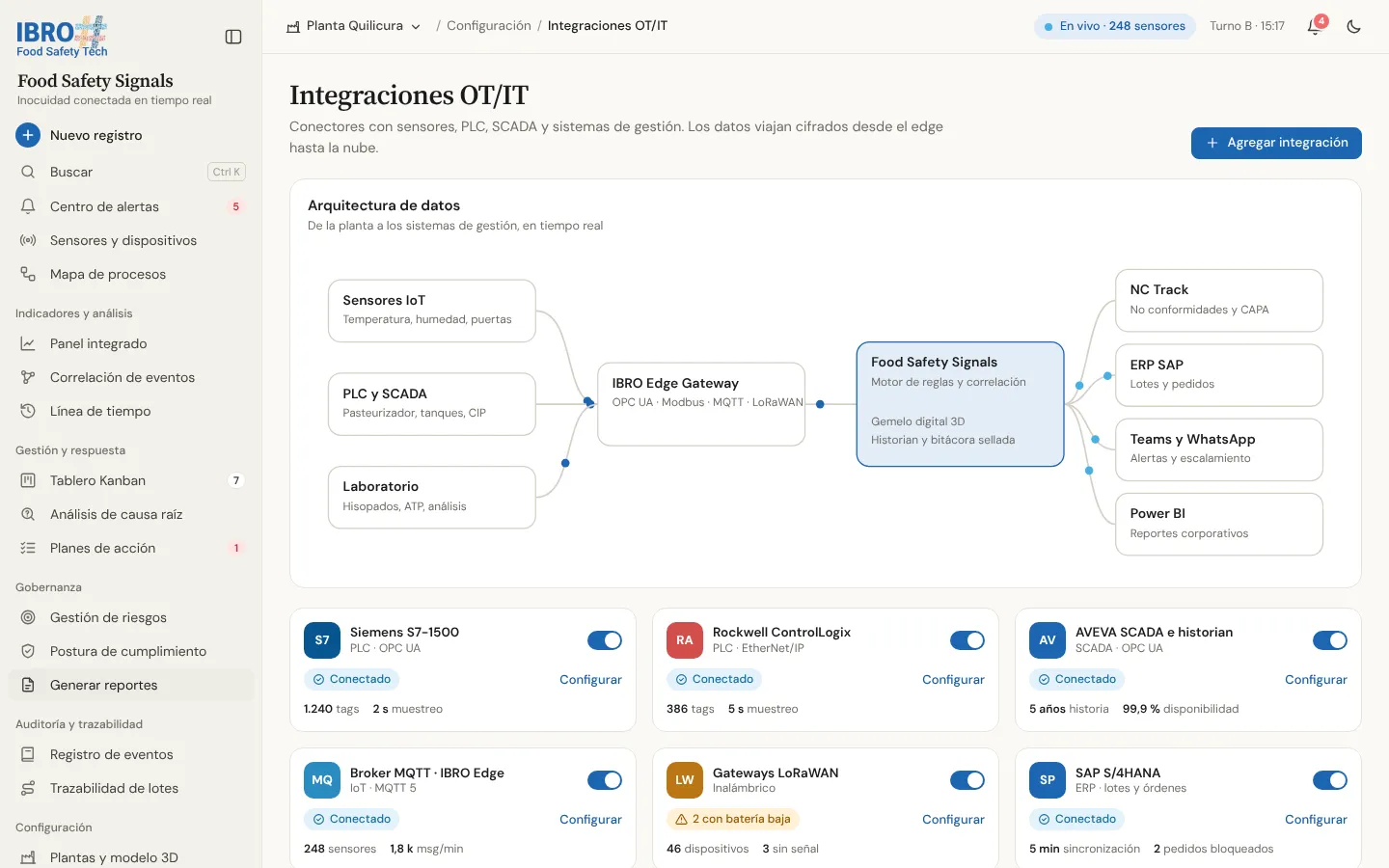
Task: Click the SAP SP badge icon
Action: click(x=1048, y=780)
